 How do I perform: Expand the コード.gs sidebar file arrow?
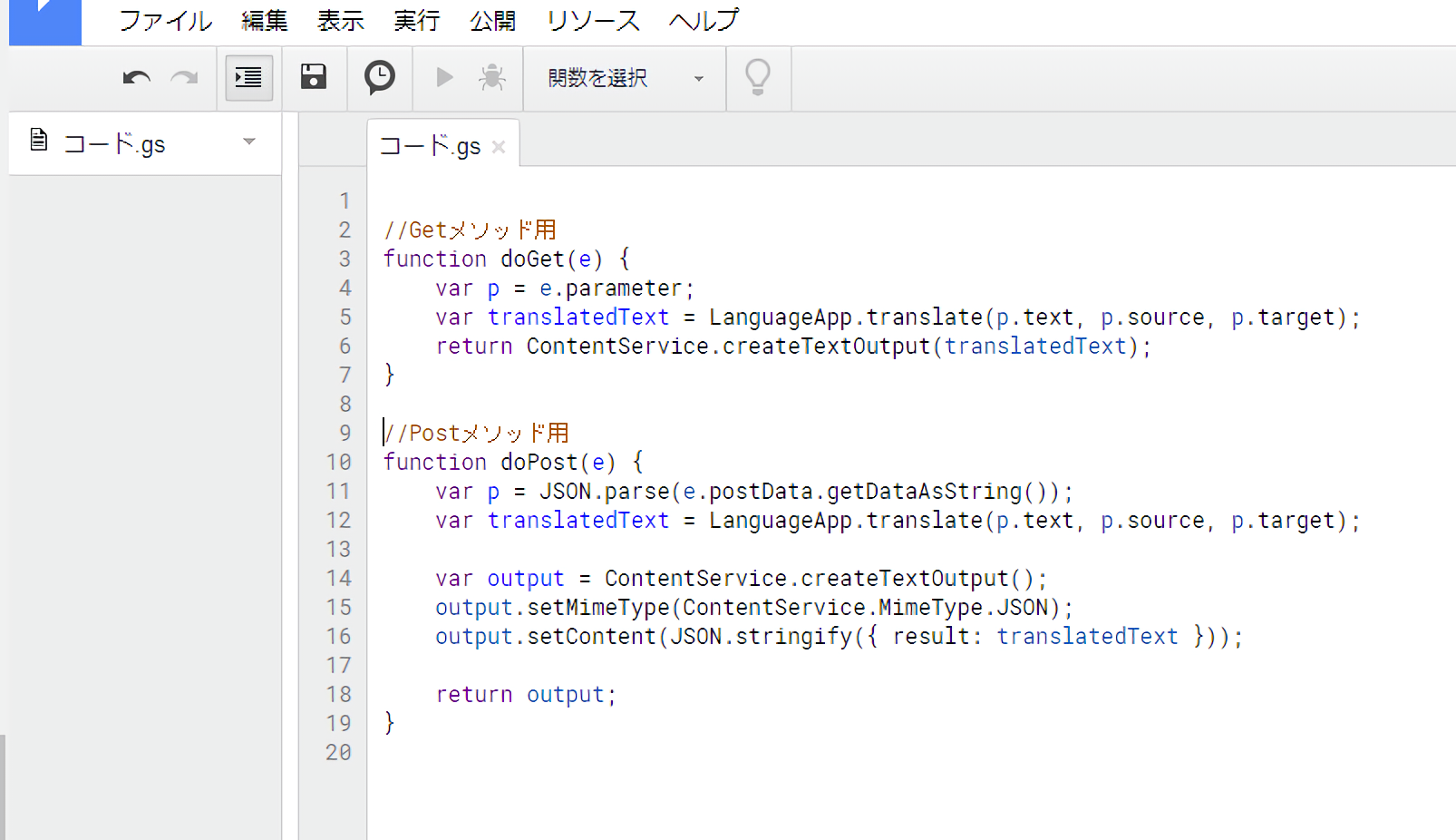pyautogui.click(x=249, y=142)
